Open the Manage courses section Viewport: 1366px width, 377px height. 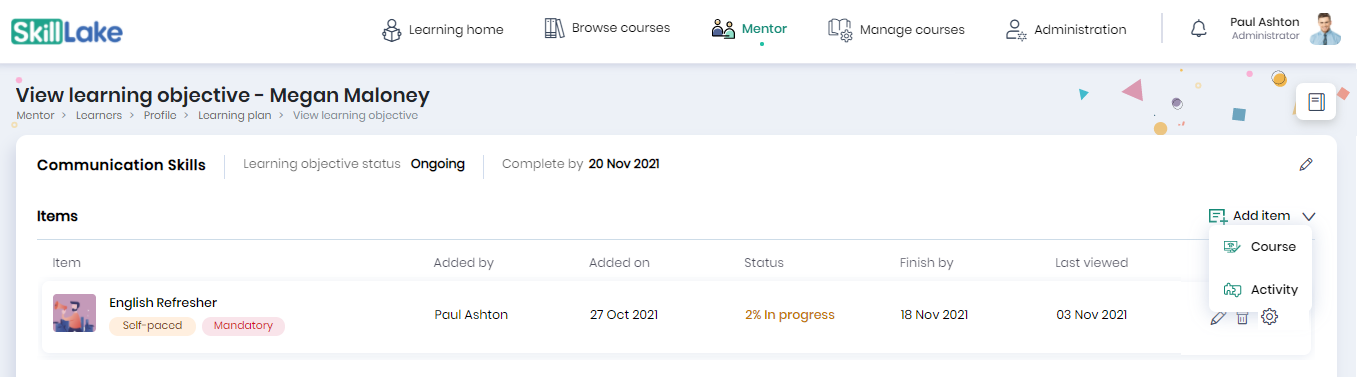pos(896,30)
